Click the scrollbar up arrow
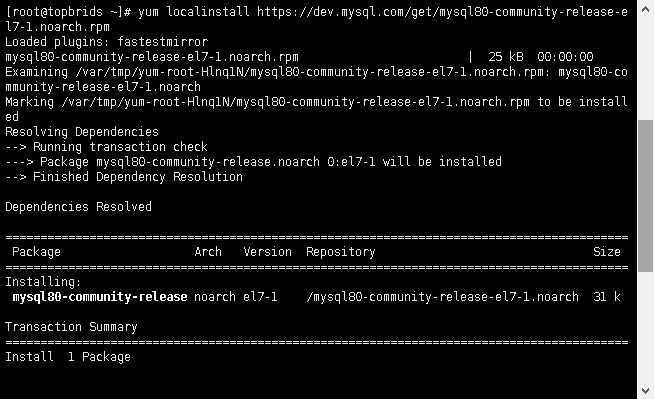654x399 pixels. click(x=645, y=10)
